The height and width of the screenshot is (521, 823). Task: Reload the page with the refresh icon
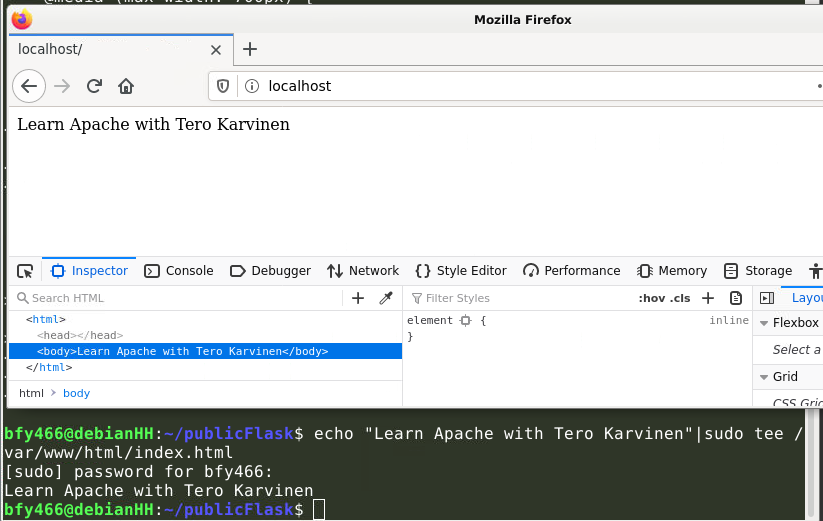94,86
